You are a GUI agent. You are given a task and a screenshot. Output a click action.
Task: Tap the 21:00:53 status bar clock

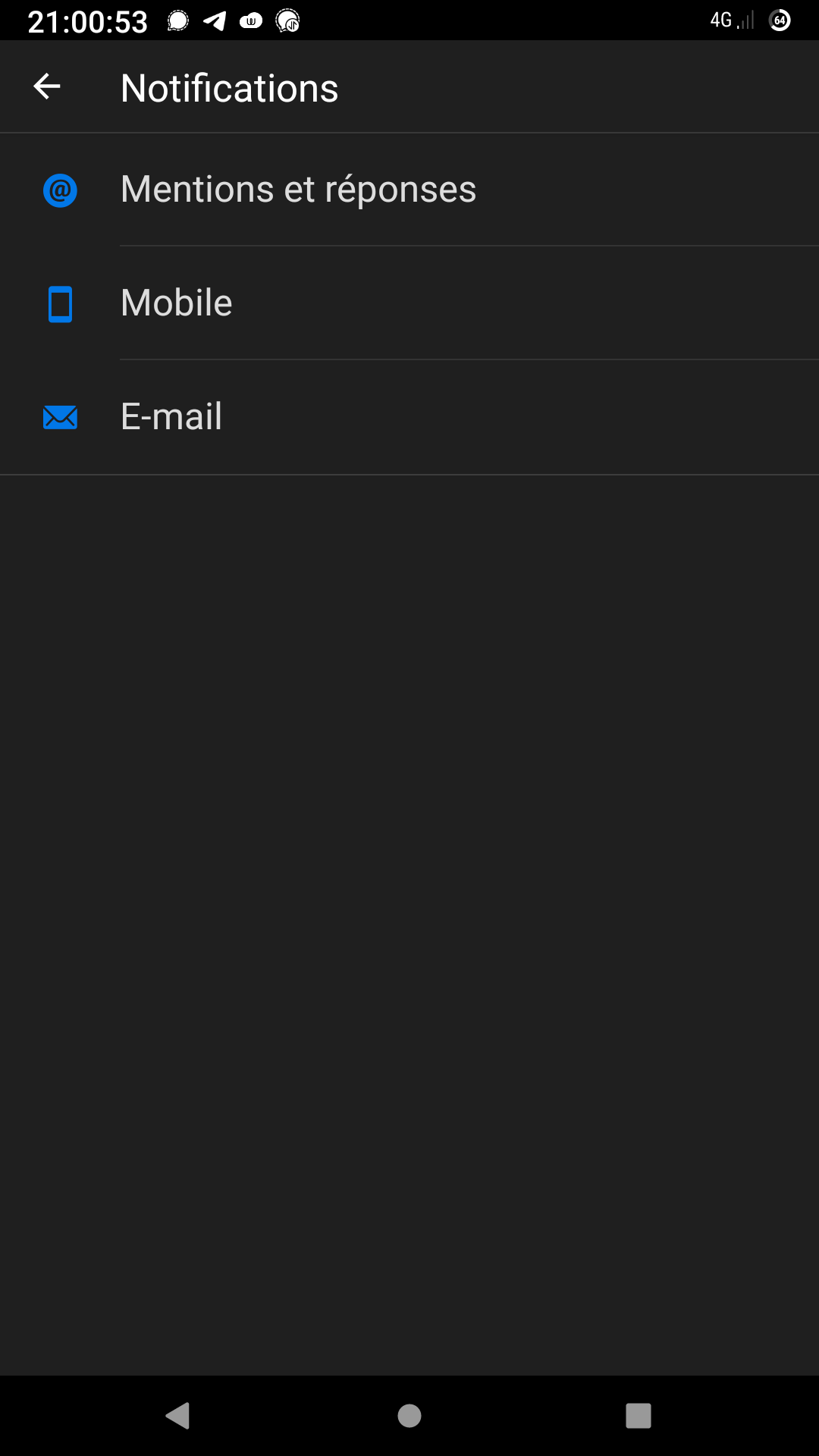tap(87, 21)
